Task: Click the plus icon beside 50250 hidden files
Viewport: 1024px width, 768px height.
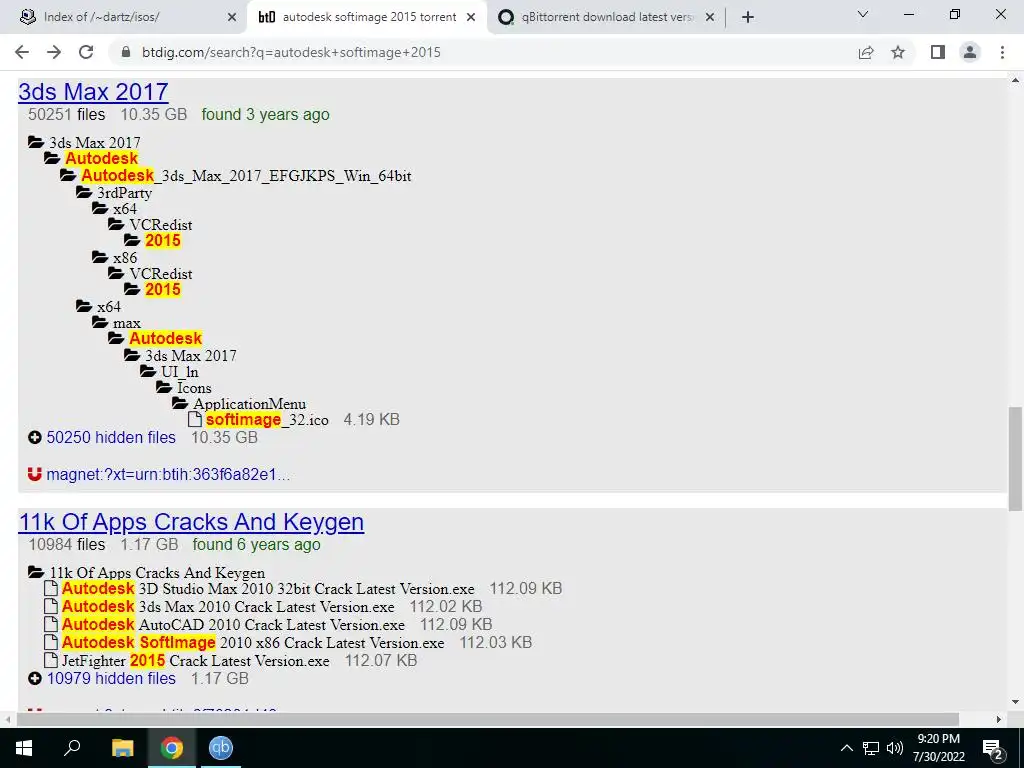Action: point(35,438)
